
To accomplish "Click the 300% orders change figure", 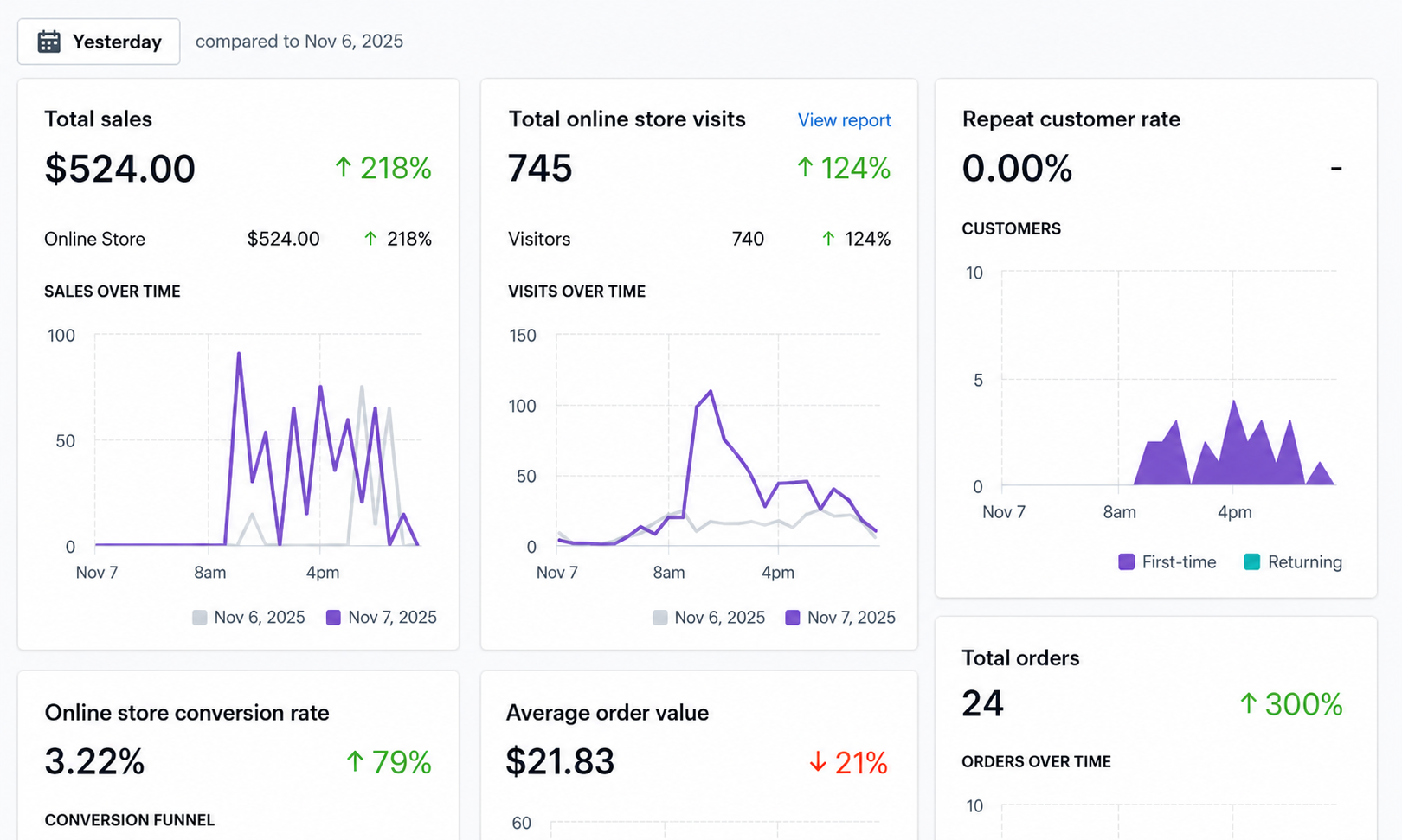I will pyautogui.click(x=1303, y=704).
